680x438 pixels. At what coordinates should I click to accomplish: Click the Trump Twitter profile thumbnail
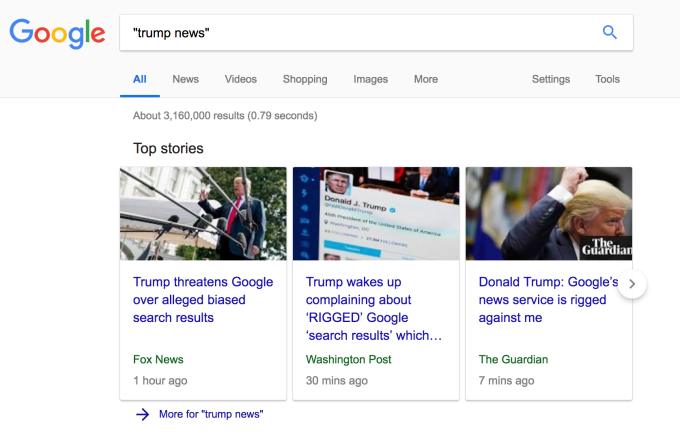click(375, 213)
